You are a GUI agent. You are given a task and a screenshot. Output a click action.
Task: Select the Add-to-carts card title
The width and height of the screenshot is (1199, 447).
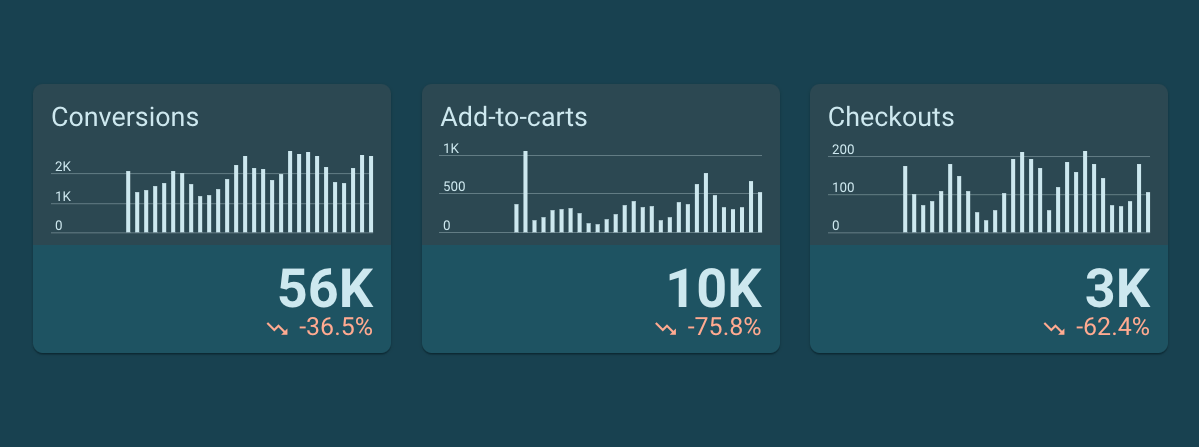(514, 118)
